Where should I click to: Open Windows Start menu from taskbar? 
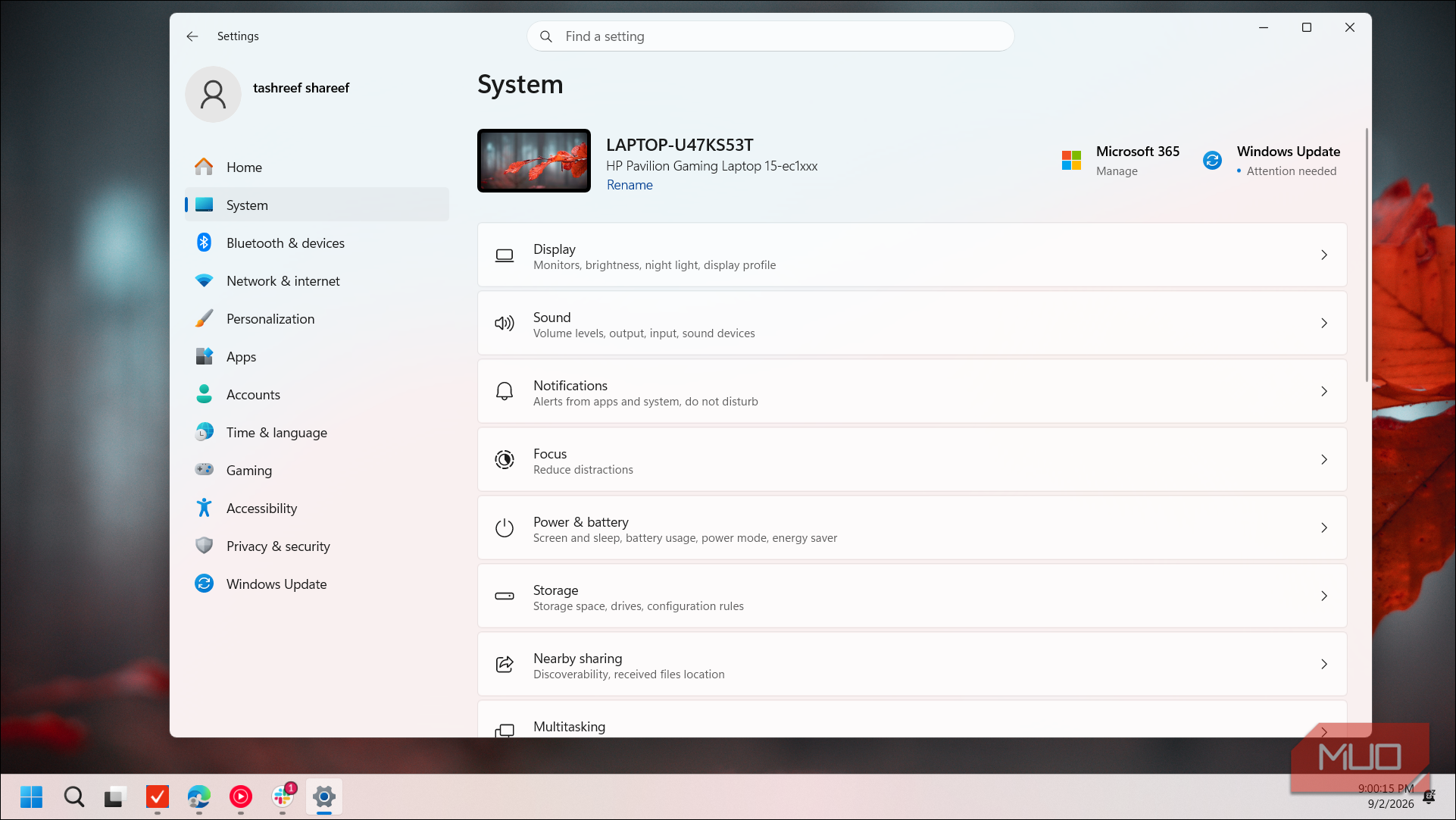pos(31,797)
